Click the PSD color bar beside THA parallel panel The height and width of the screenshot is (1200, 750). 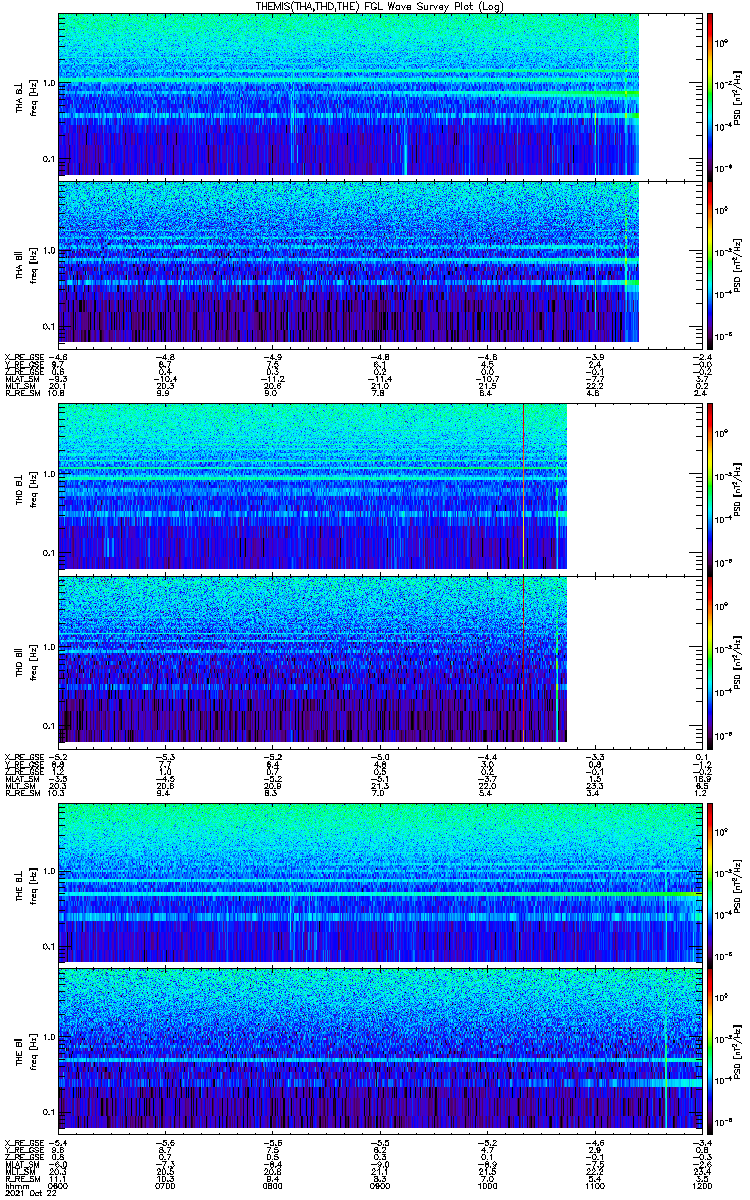[x=710, y=262]
